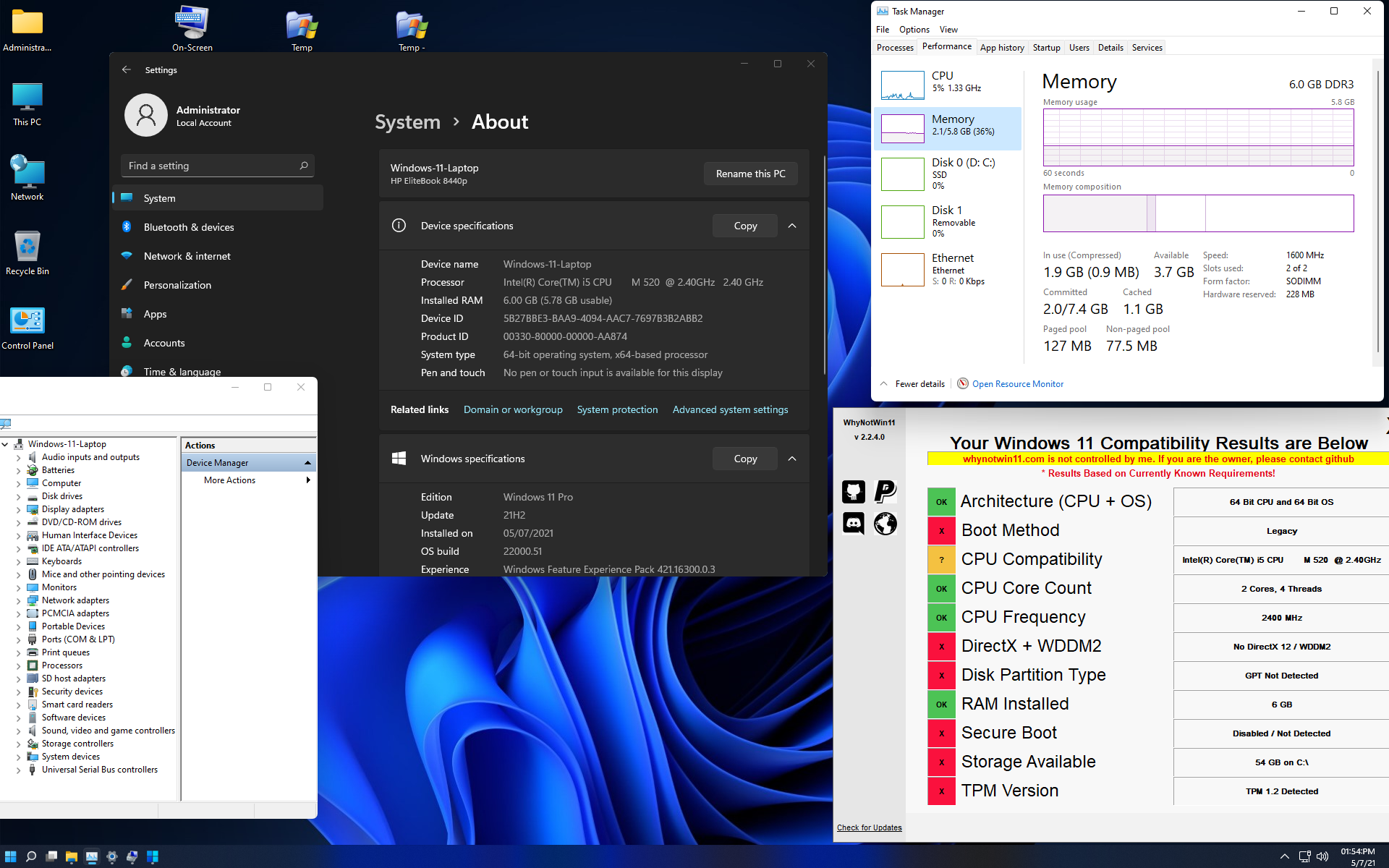Open Bluetooth & devices settings
1389x868 pixels.
pyautogui.click(x=218, y=227)
